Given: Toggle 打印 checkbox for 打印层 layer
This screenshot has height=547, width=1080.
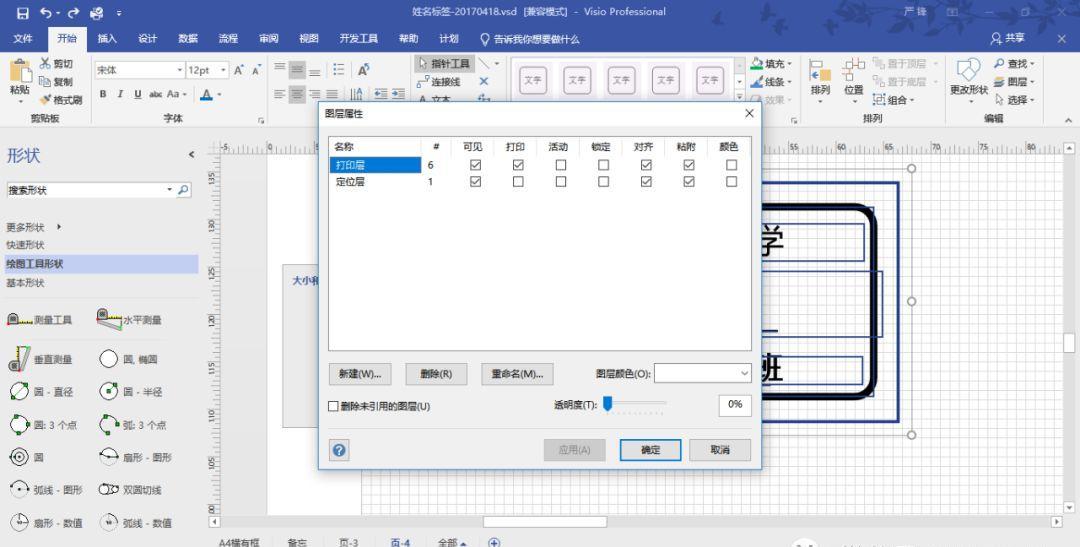Looking at the screenshot, I should coord(518,165).
